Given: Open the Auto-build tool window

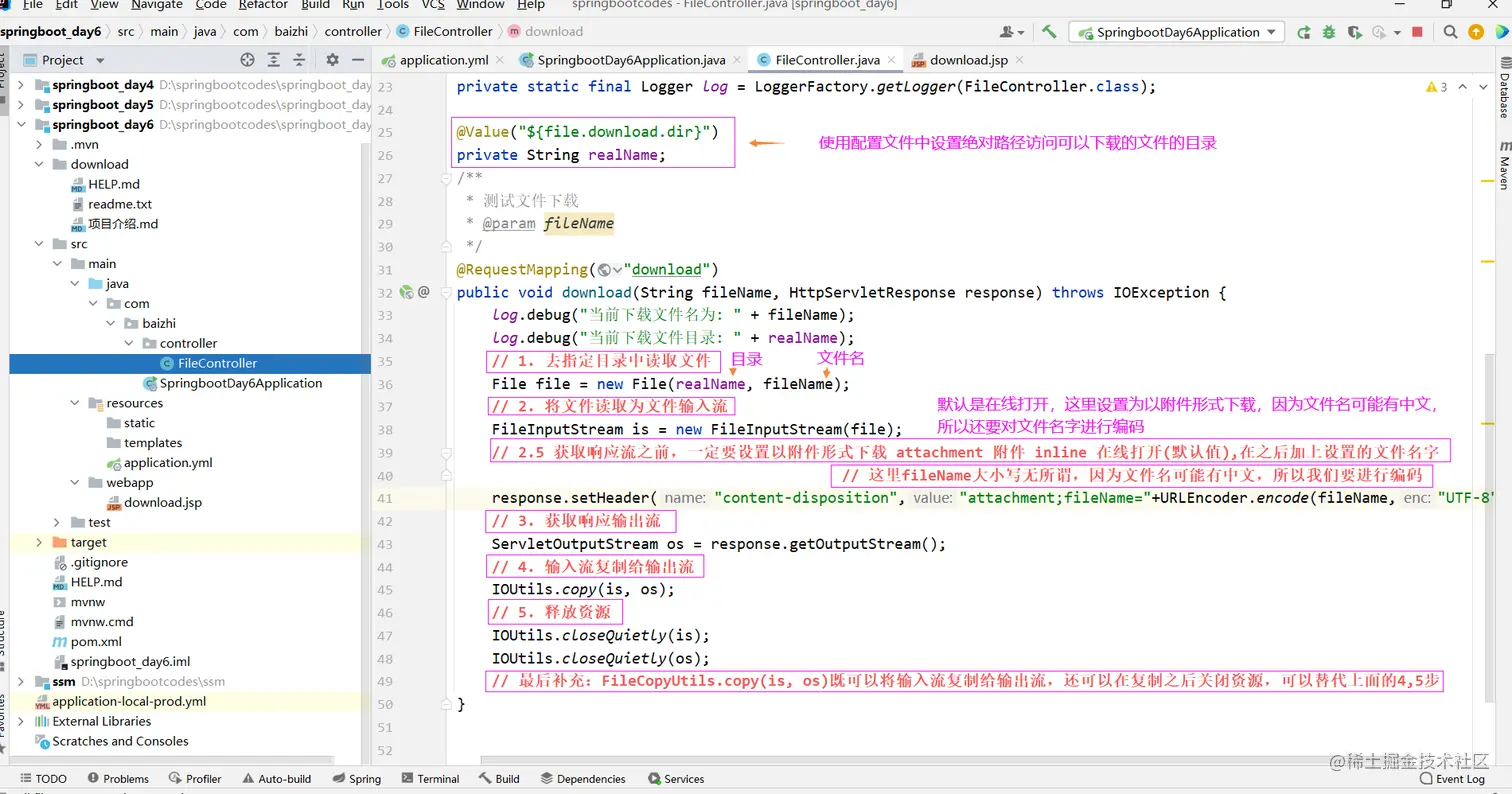Looking at the screenshot, I should tap(275, 778).
